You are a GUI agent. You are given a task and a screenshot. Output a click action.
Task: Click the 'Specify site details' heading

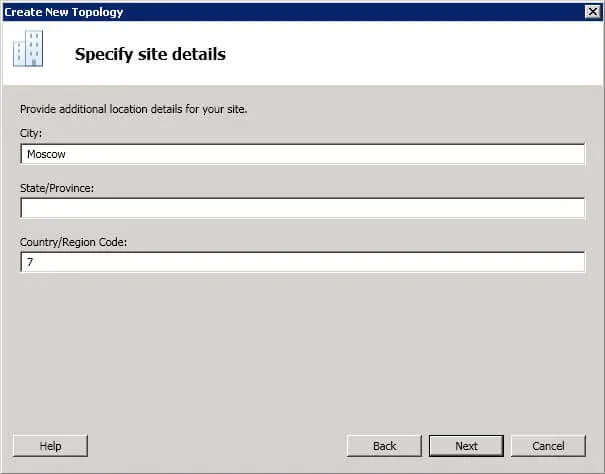[150, 54]
